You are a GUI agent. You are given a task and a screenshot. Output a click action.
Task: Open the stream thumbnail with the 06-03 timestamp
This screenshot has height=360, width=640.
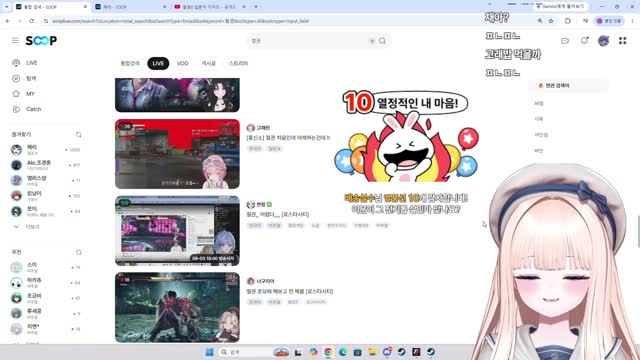tap(177, 231)
